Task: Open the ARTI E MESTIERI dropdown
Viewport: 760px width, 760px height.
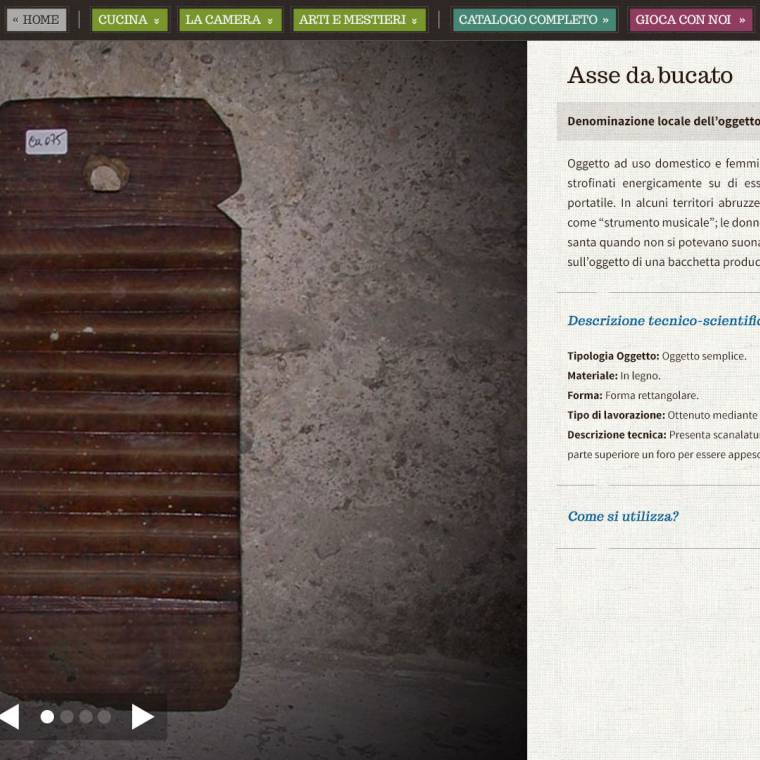Action: coord(359,20)
